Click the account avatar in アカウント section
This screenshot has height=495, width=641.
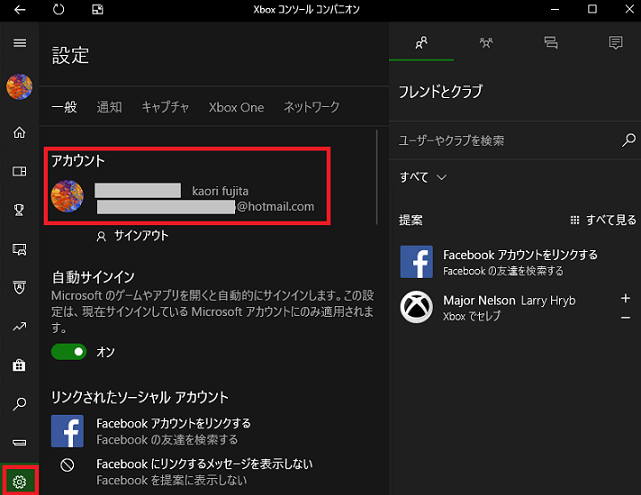point(67,196)
